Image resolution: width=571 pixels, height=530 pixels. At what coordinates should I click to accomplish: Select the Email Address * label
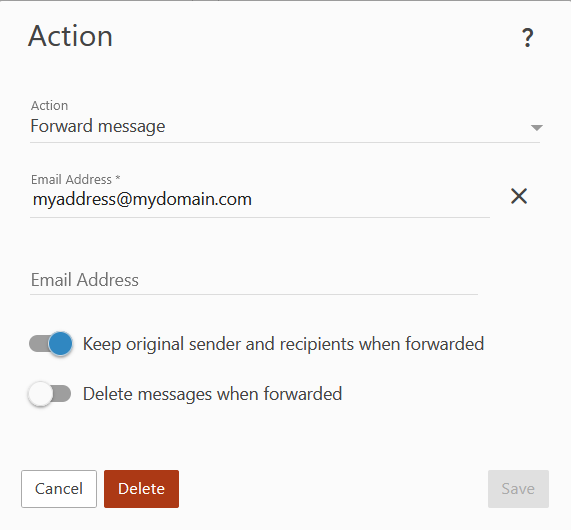pyautogui.click(x=76, y=180)
